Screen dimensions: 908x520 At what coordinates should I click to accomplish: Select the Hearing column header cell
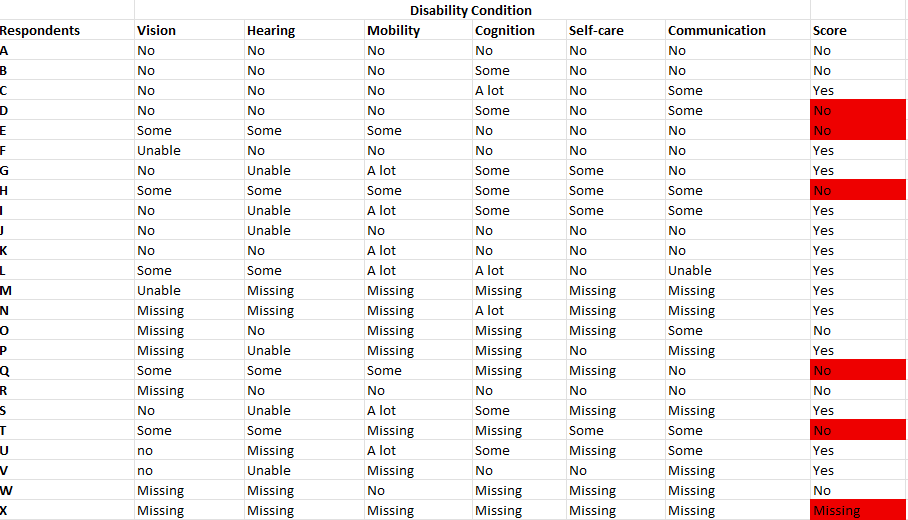point(305,30)
